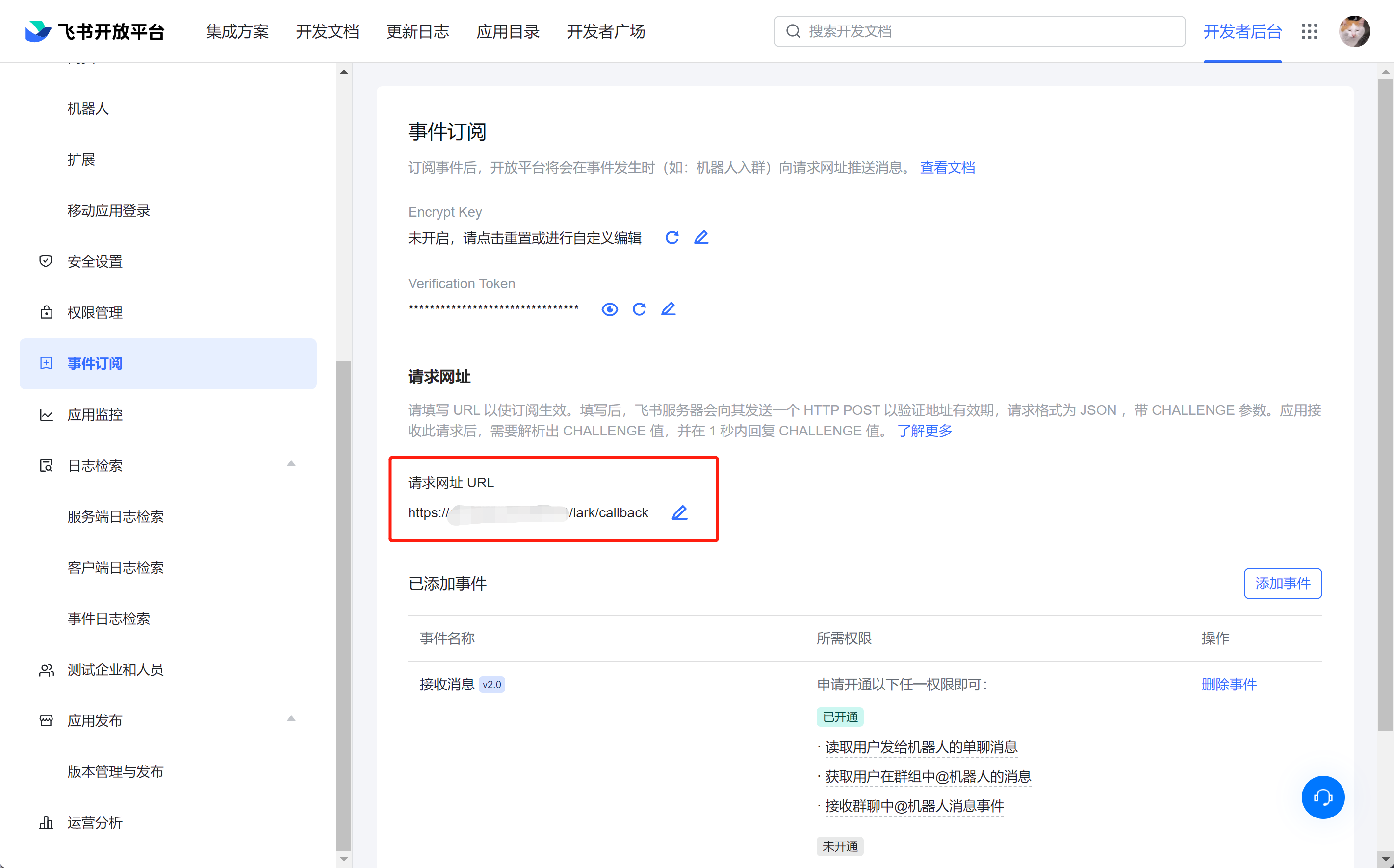
Task: Open the 开发文档 top menu item
Action: pyautogui.click(x=327, y=31)
